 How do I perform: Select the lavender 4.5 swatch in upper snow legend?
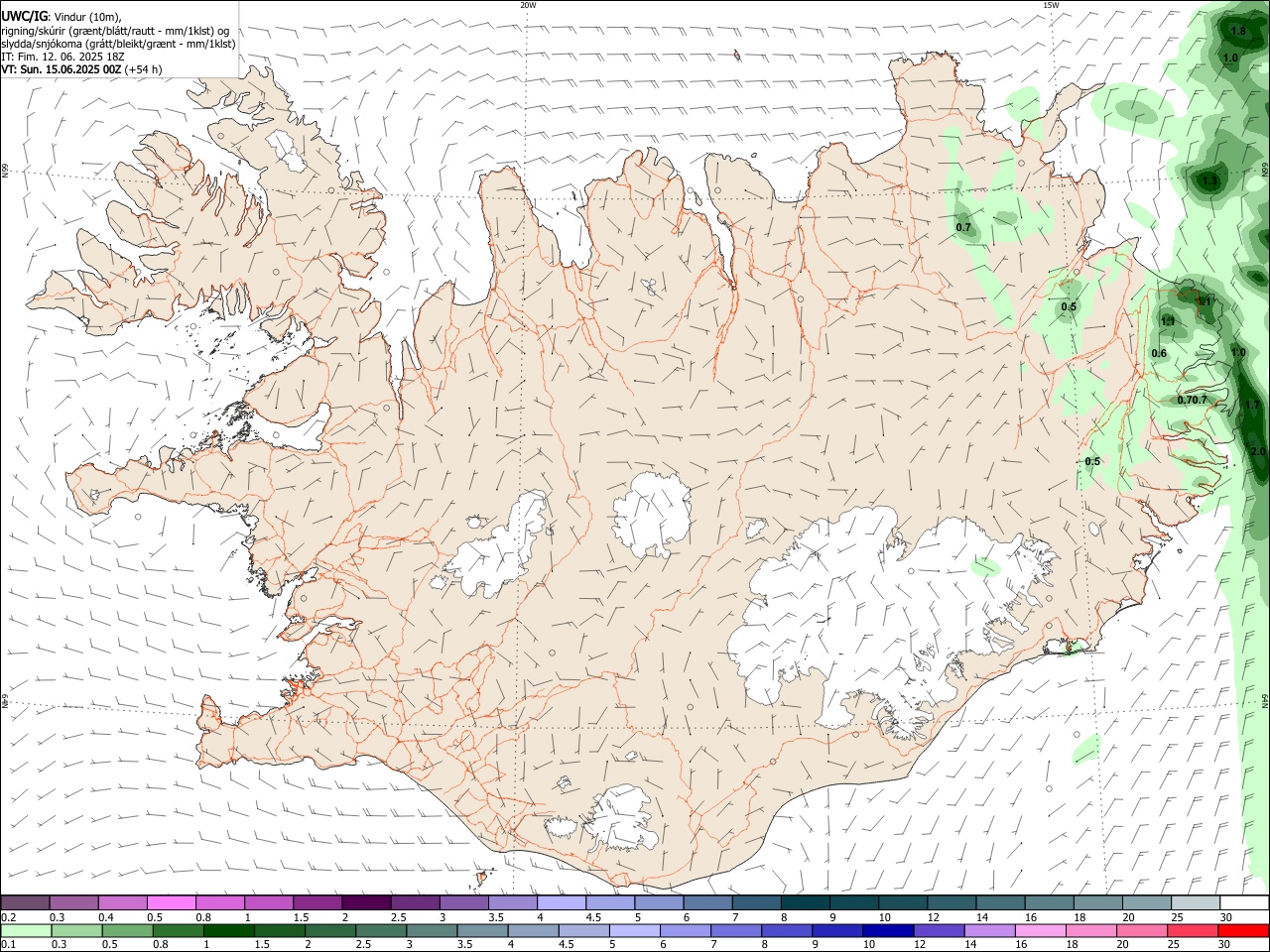(609, 902)
